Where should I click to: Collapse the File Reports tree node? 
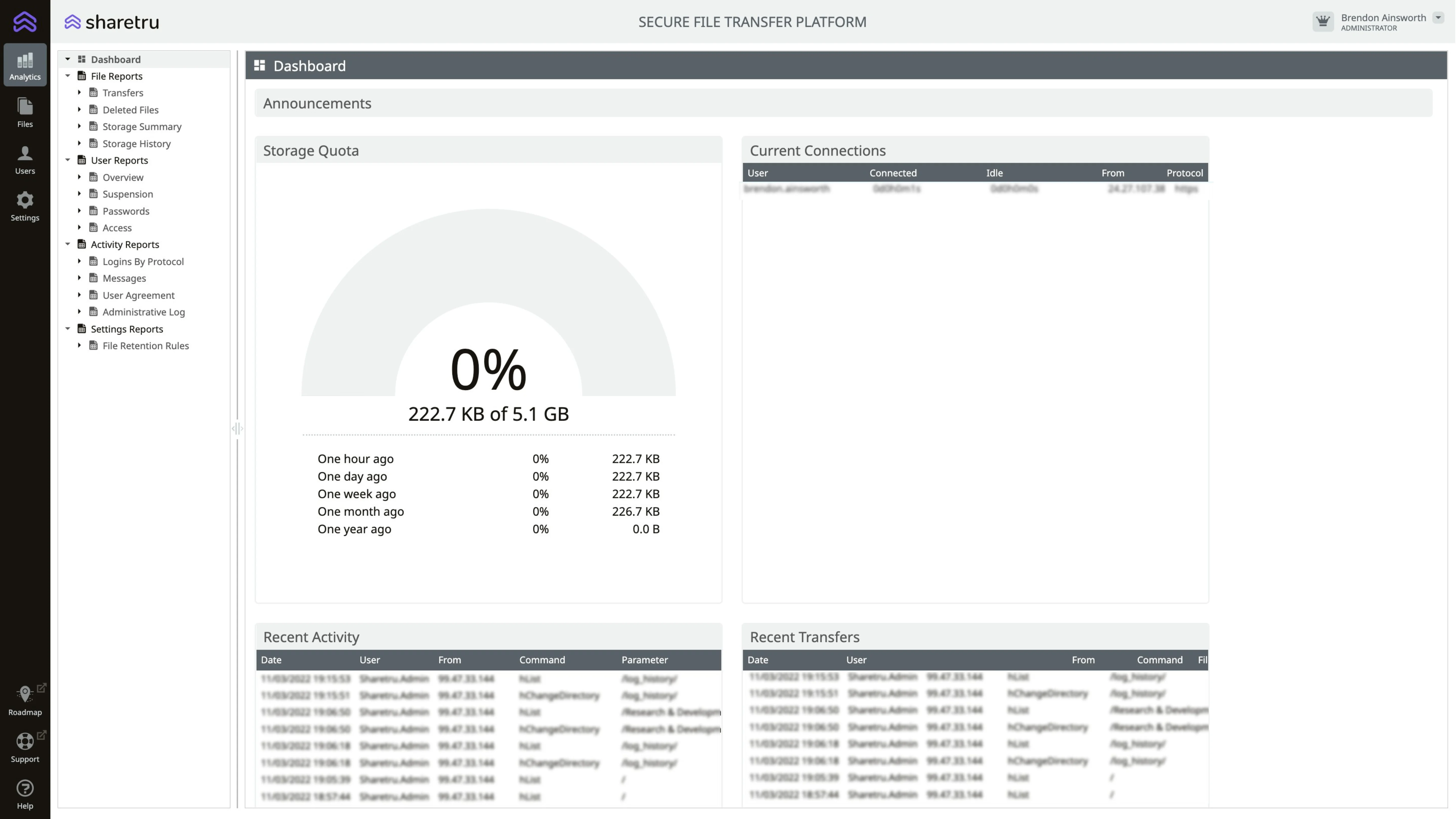[x=68, y=76]
